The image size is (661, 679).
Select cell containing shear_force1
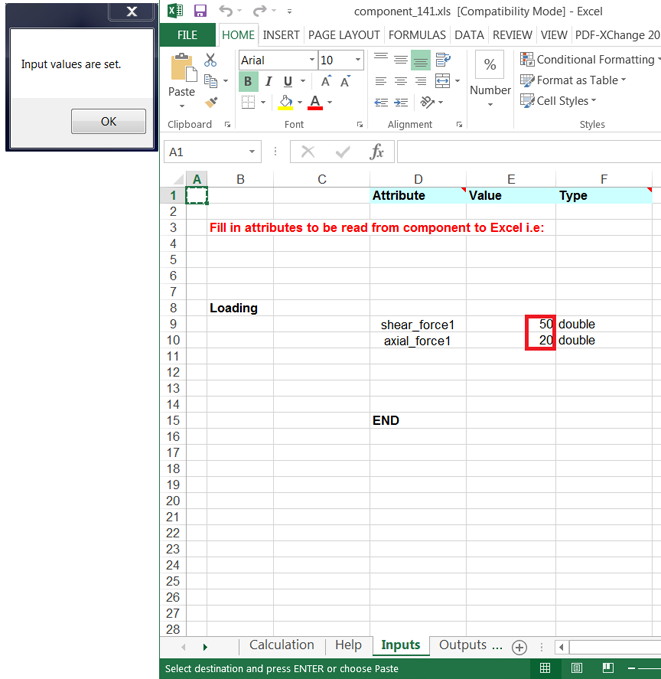(418, 324)
